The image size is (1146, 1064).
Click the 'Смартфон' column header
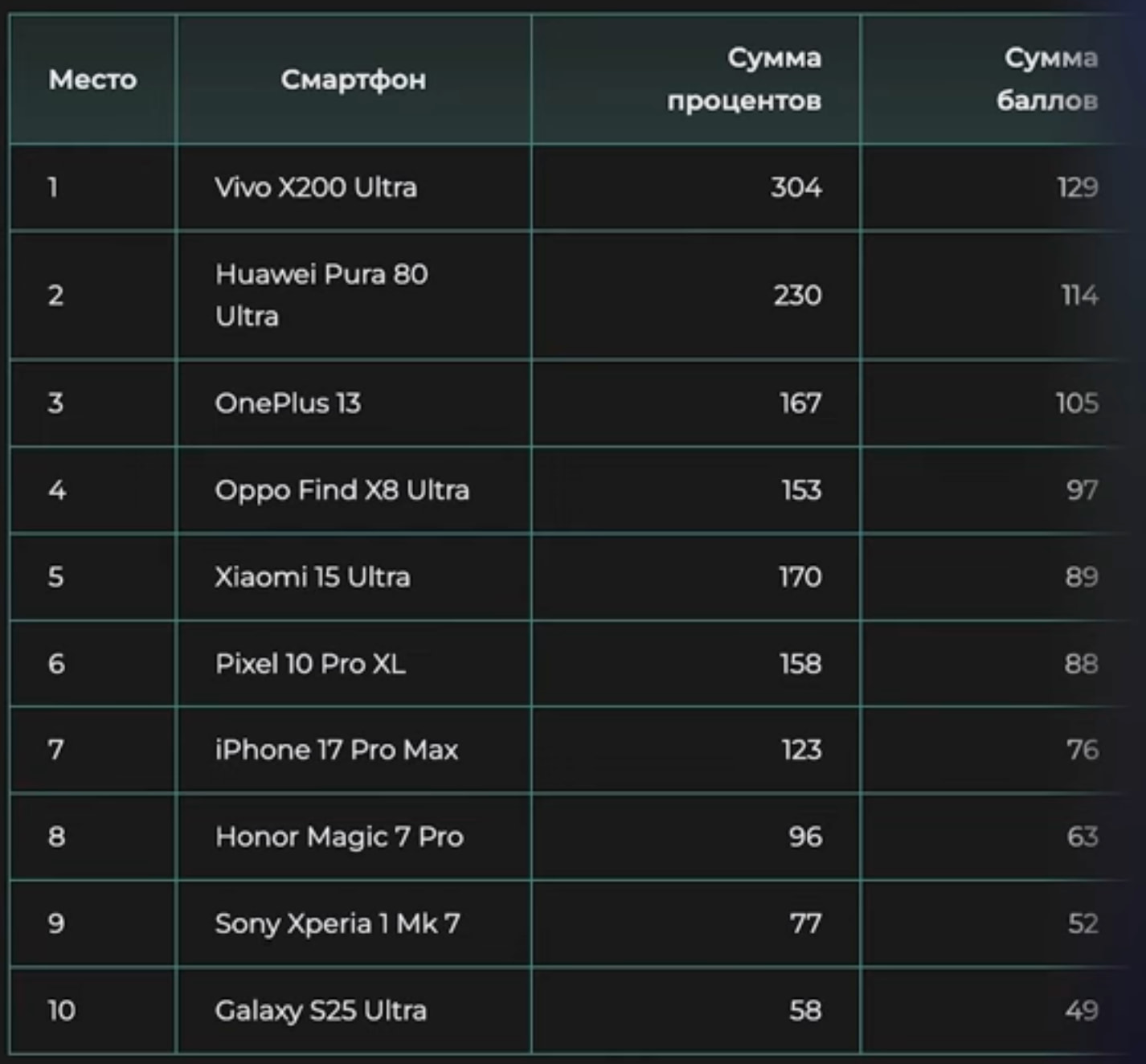tap(353, 80)
